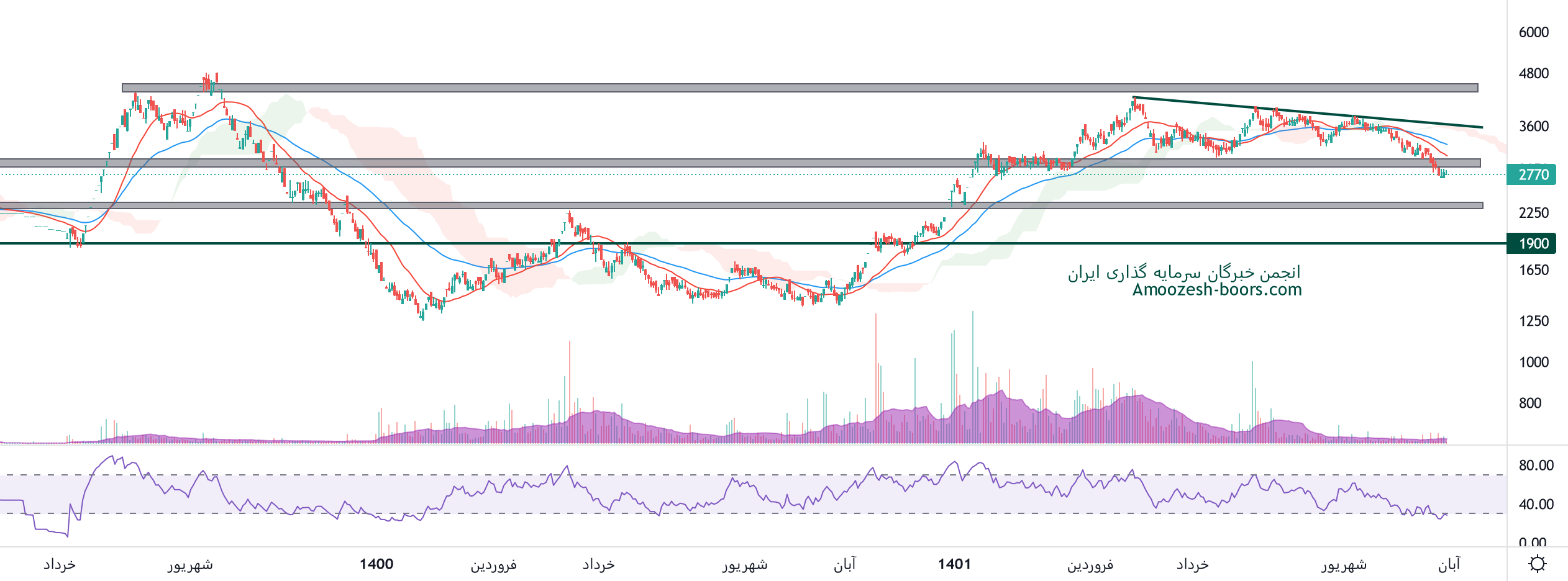Click the 6000 price scale label
This screenshot has height=581, width=1568.
coord(1533,32)
